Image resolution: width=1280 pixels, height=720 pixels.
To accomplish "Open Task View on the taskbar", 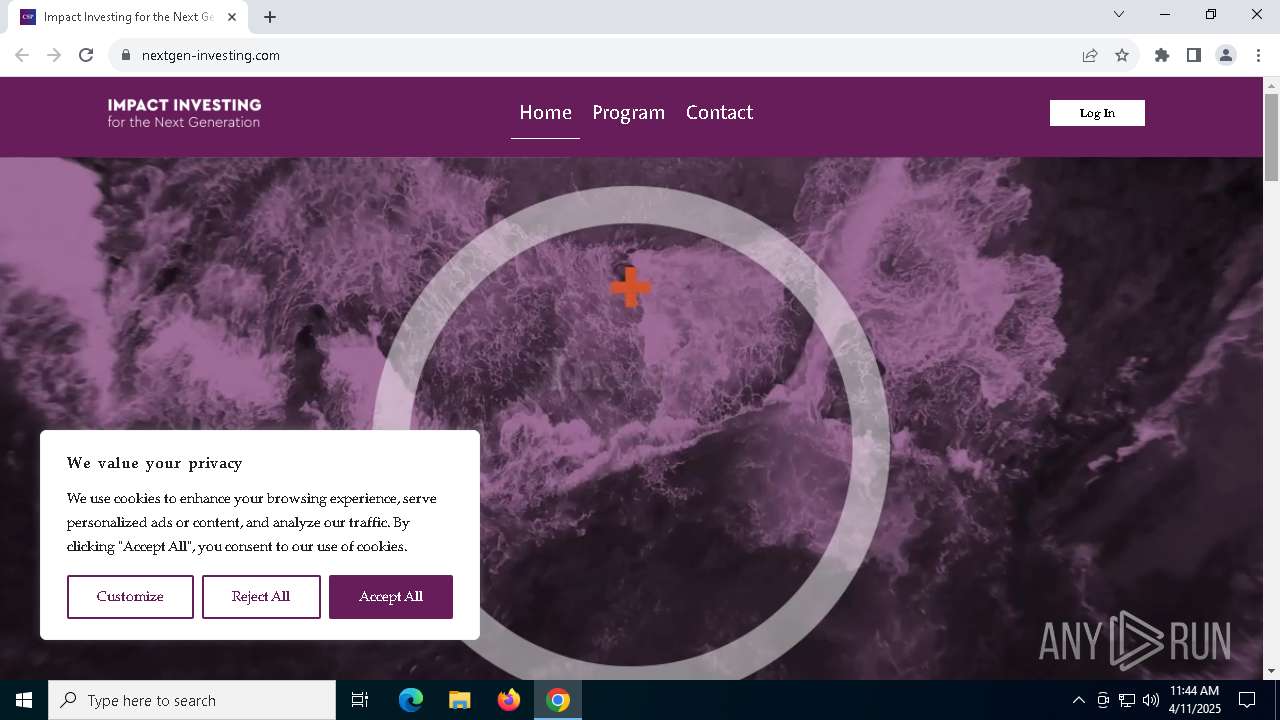I will 360,700.
